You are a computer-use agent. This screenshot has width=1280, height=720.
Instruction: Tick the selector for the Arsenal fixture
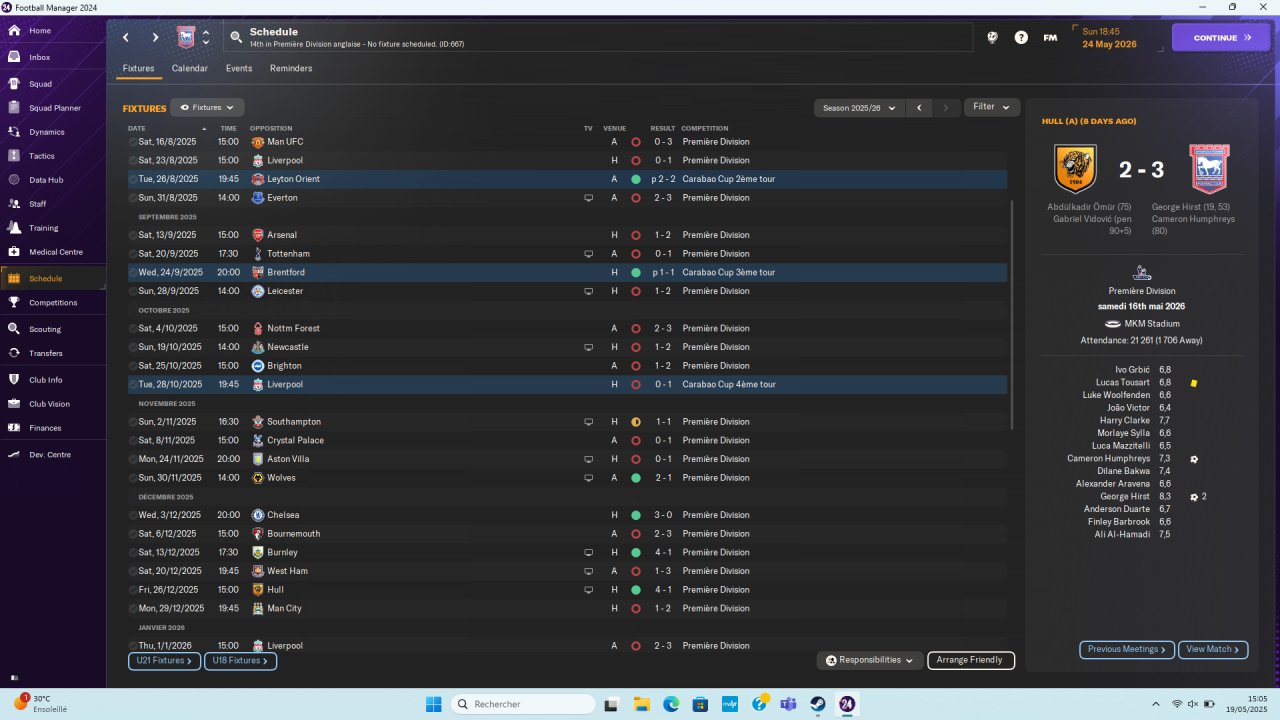pos(132,235)
